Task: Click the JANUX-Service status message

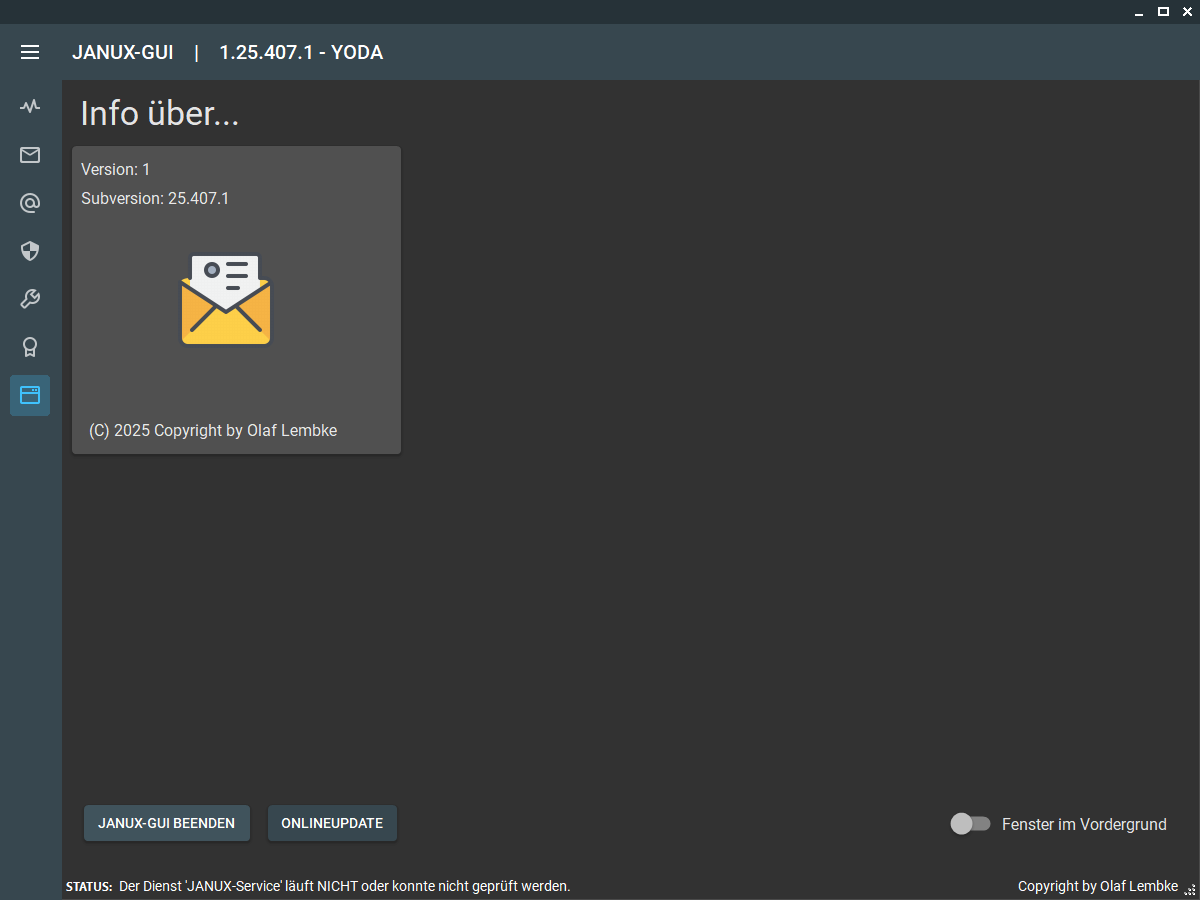Action: click(x=344, y=886)
